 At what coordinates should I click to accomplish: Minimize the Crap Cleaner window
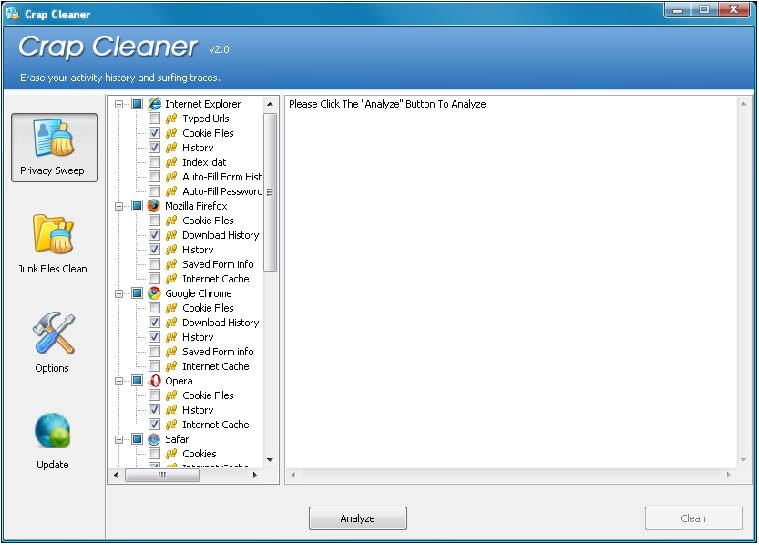pos(678,11)
